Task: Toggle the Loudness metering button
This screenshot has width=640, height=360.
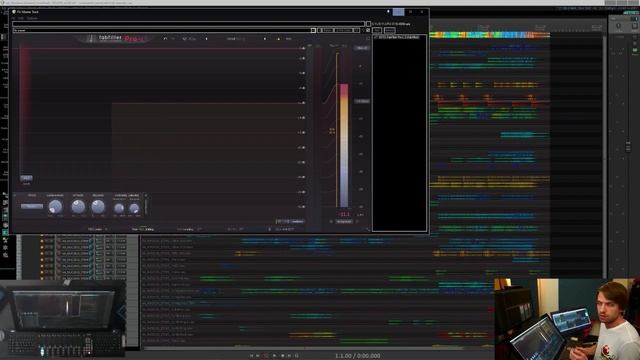Action: click(297, 222)
